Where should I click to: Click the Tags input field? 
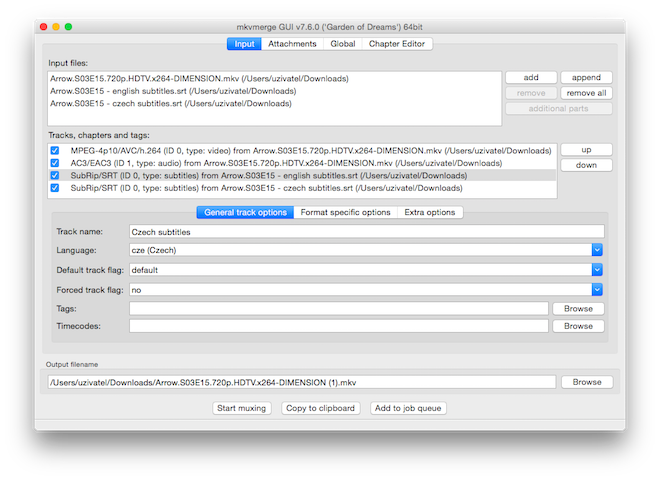pyautogui.click(x=339, y=309)
